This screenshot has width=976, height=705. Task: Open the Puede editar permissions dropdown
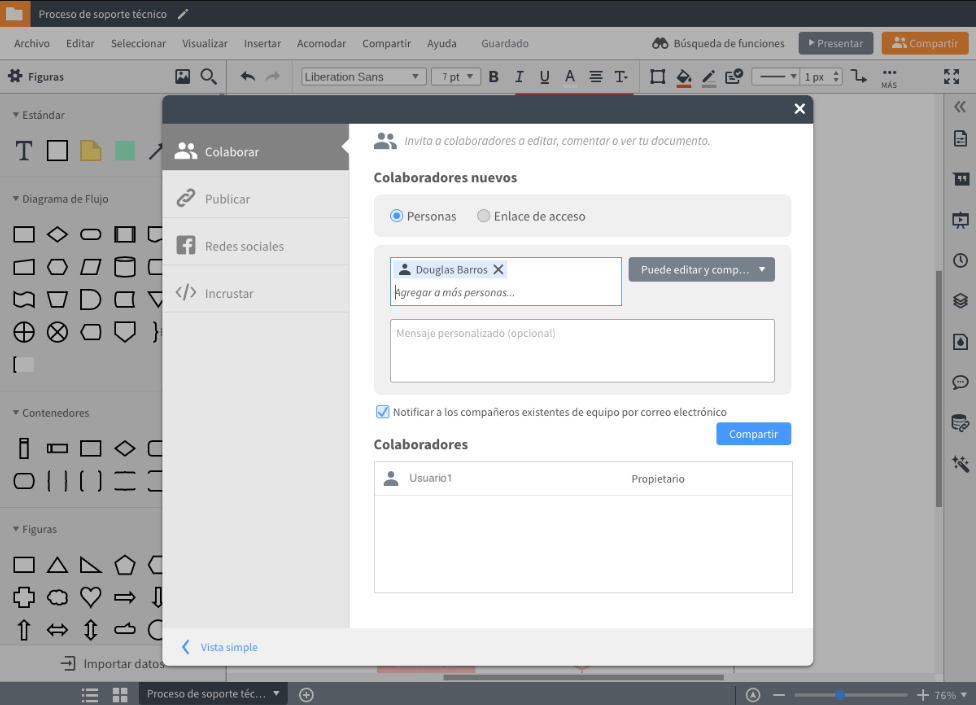(x=700, y=269)
